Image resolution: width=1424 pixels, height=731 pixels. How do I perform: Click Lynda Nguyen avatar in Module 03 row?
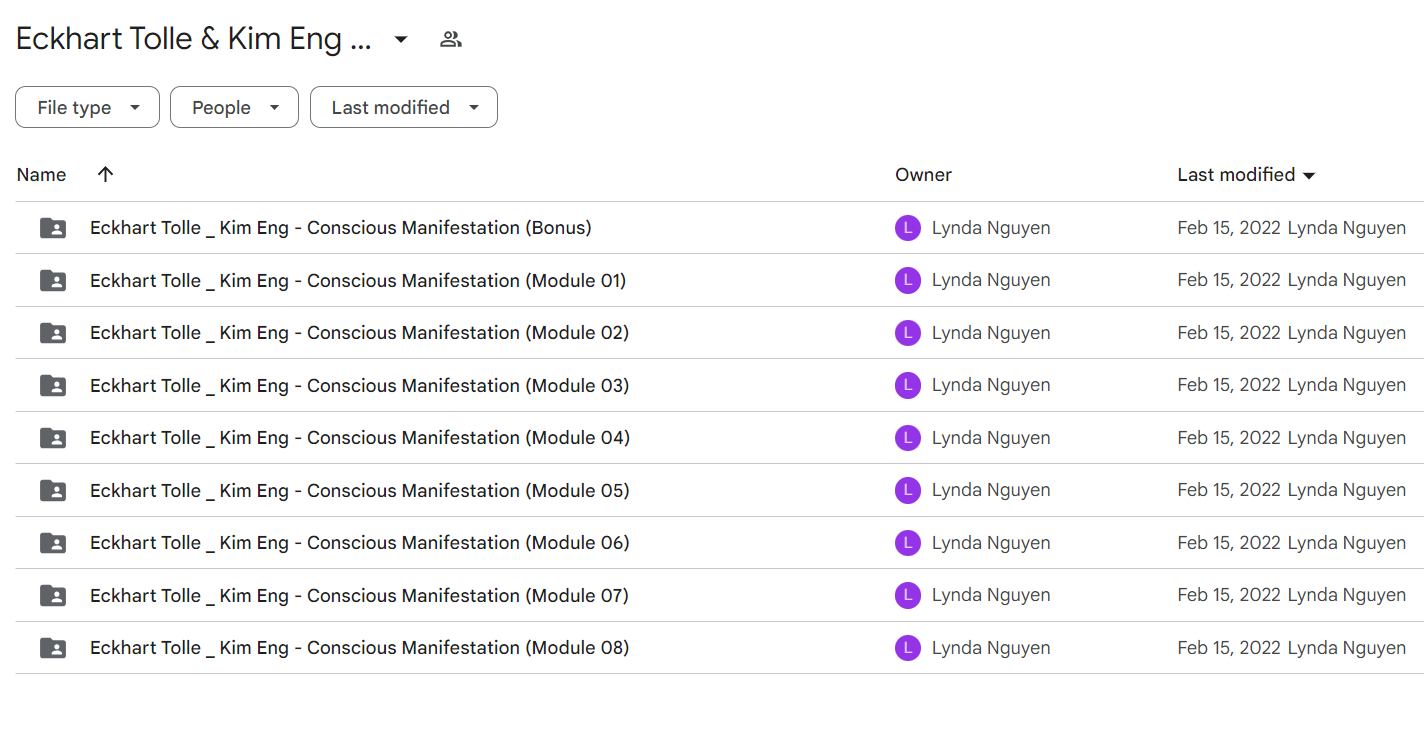coord(908,386)
